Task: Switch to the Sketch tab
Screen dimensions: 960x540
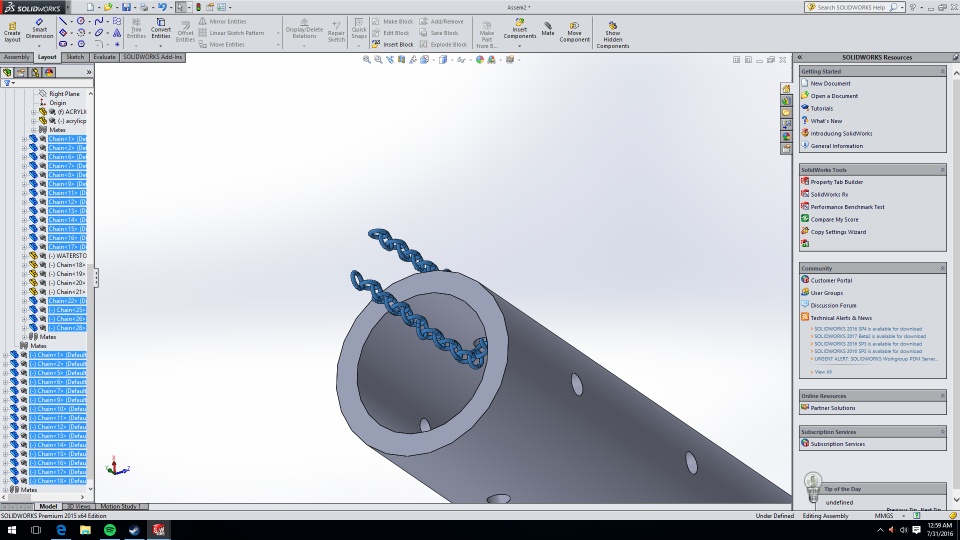Action: point(75,57)
